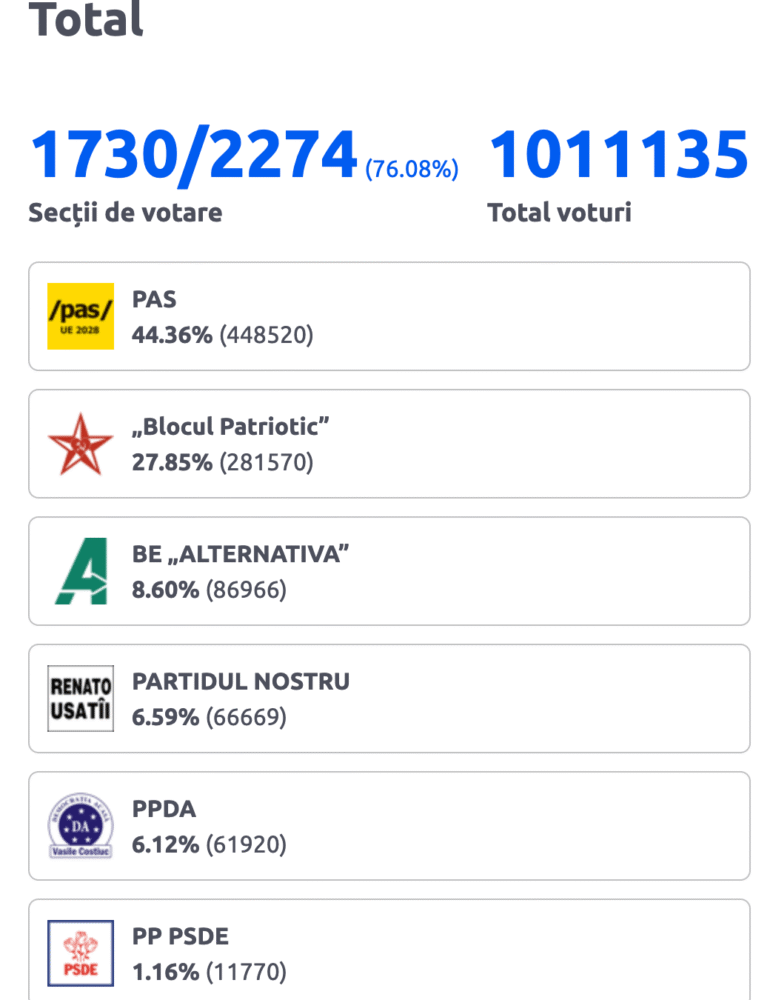Viewport: 773px width, 1000px height.
Task: Select the PARTIDUL NOSTRU party name
Action: tap(240, 681)
